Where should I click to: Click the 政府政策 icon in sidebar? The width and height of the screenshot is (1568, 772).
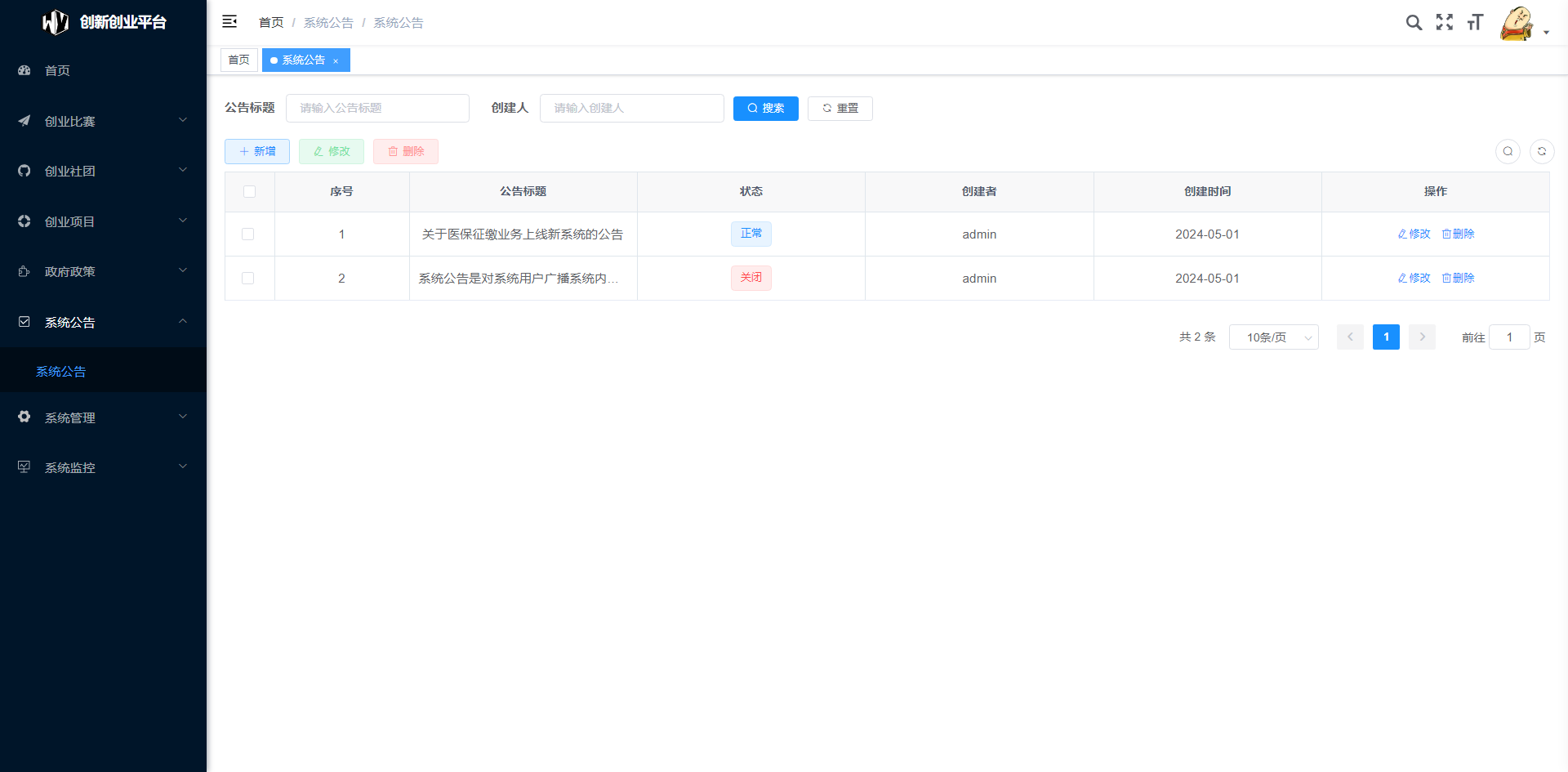coord(24,271)
